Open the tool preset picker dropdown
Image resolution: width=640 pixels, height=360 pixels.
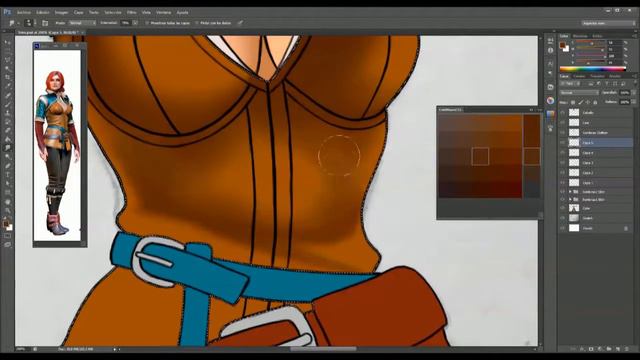13,23
